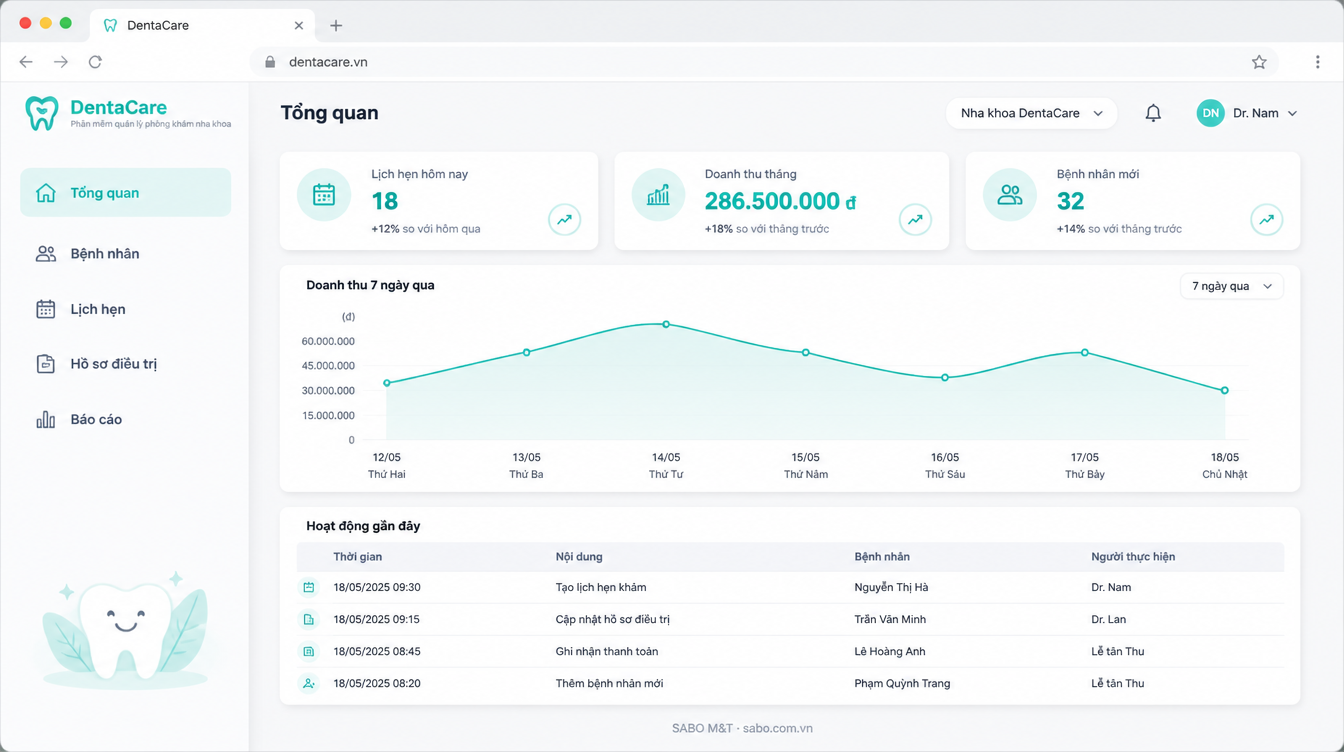Click the 17/05 data point on chart
The image size is (1344, 752).
coord(1085,353)
